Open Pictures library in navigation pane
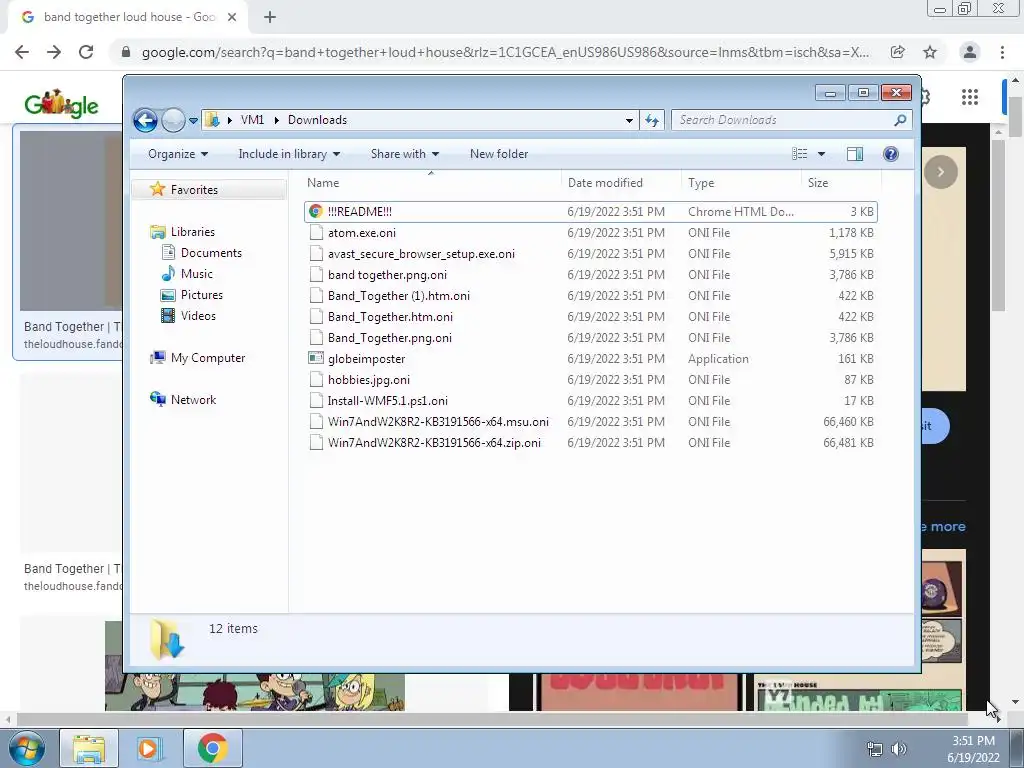The width and height of the screenshot is (1024, 768). point(201,295)
